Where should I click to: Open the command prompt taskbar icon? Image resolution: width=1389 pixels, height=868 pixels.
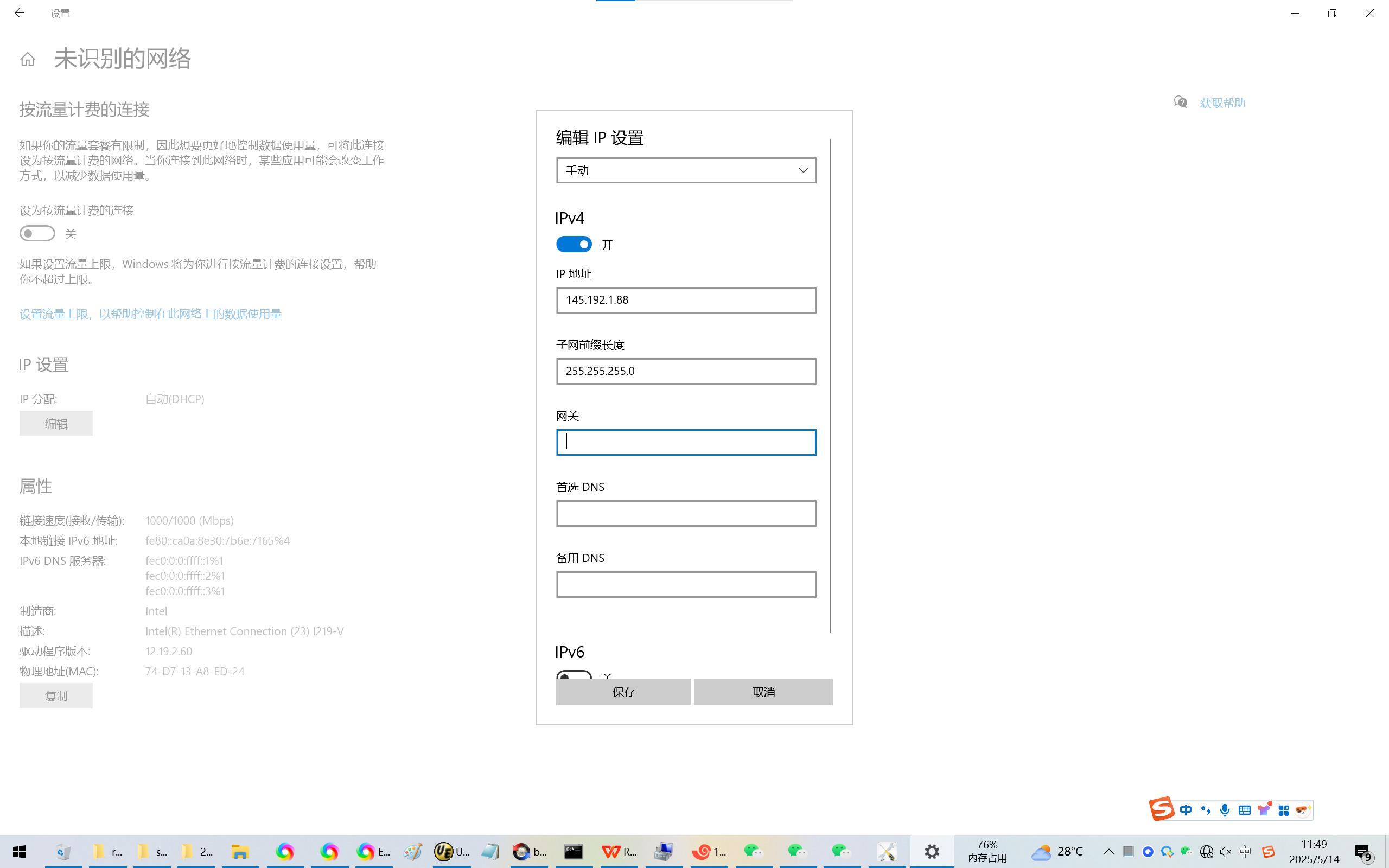(x=573, y=851)
